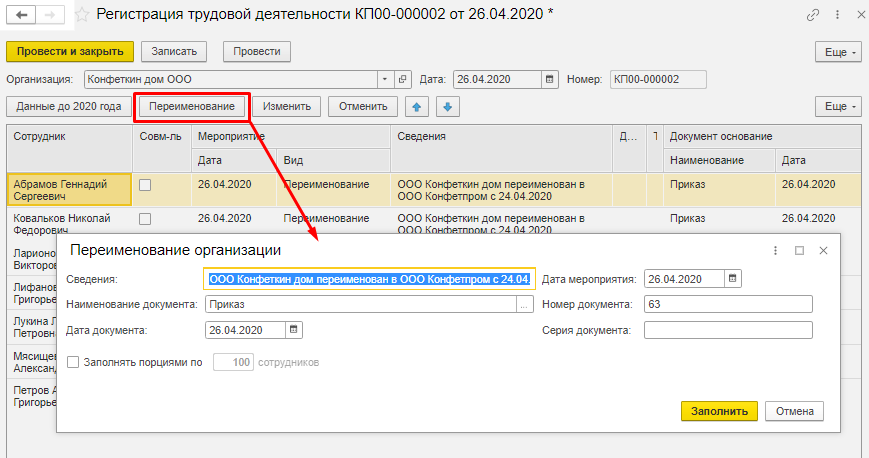Open calendar for Дата документа
The height and width of the screenshot is (458, 869).
coord(294,330)
